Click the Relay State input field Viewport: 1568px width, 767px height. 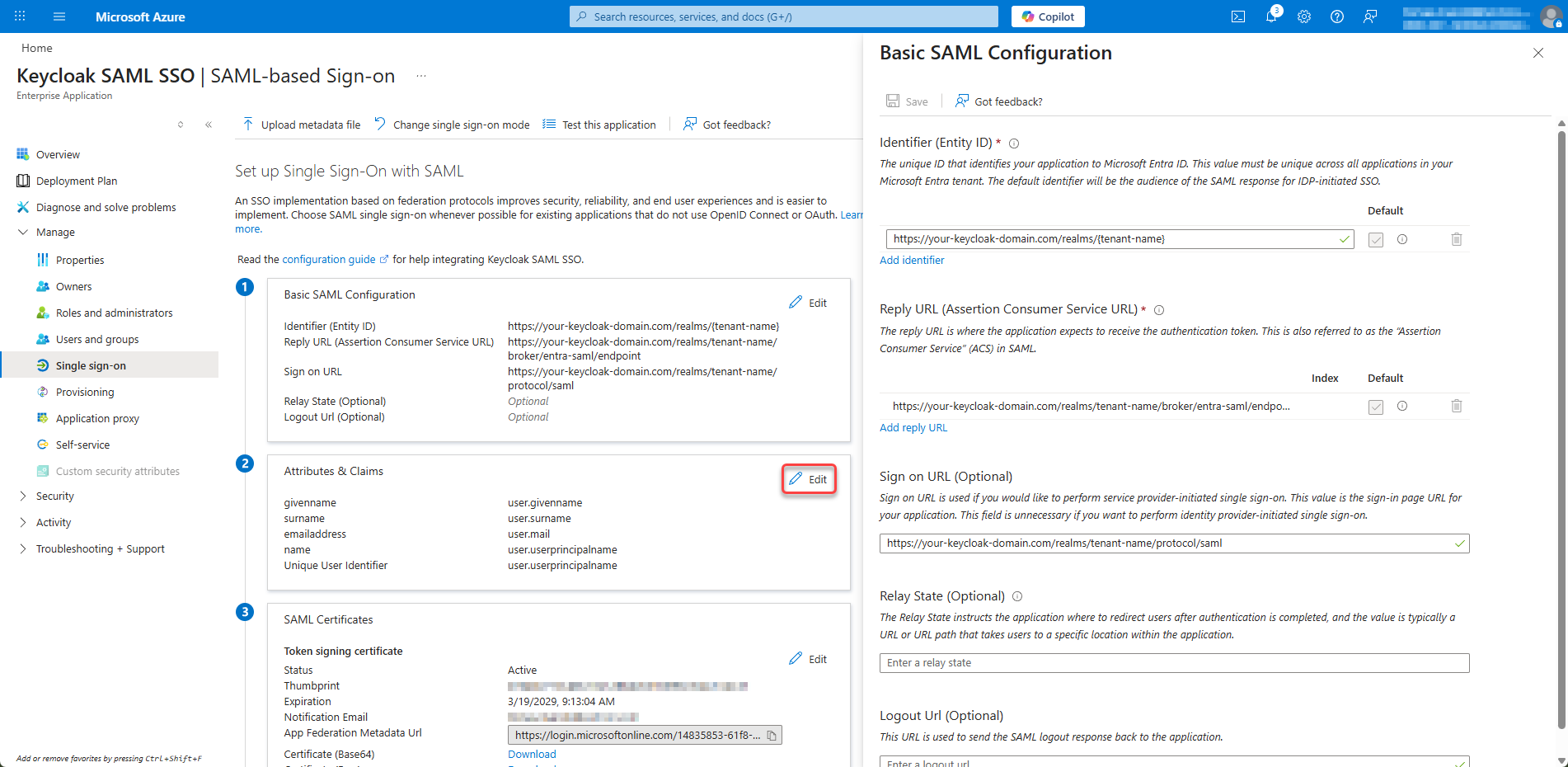(1174, 663)
